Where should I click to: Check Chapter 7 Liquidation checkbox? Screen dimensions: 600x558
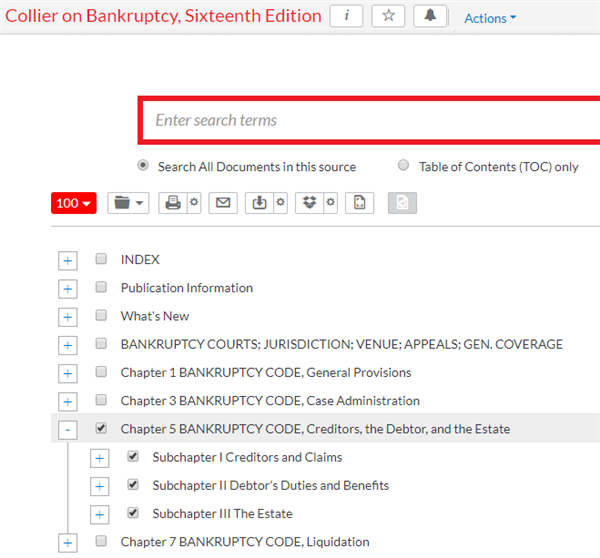[x=101, y=541]
